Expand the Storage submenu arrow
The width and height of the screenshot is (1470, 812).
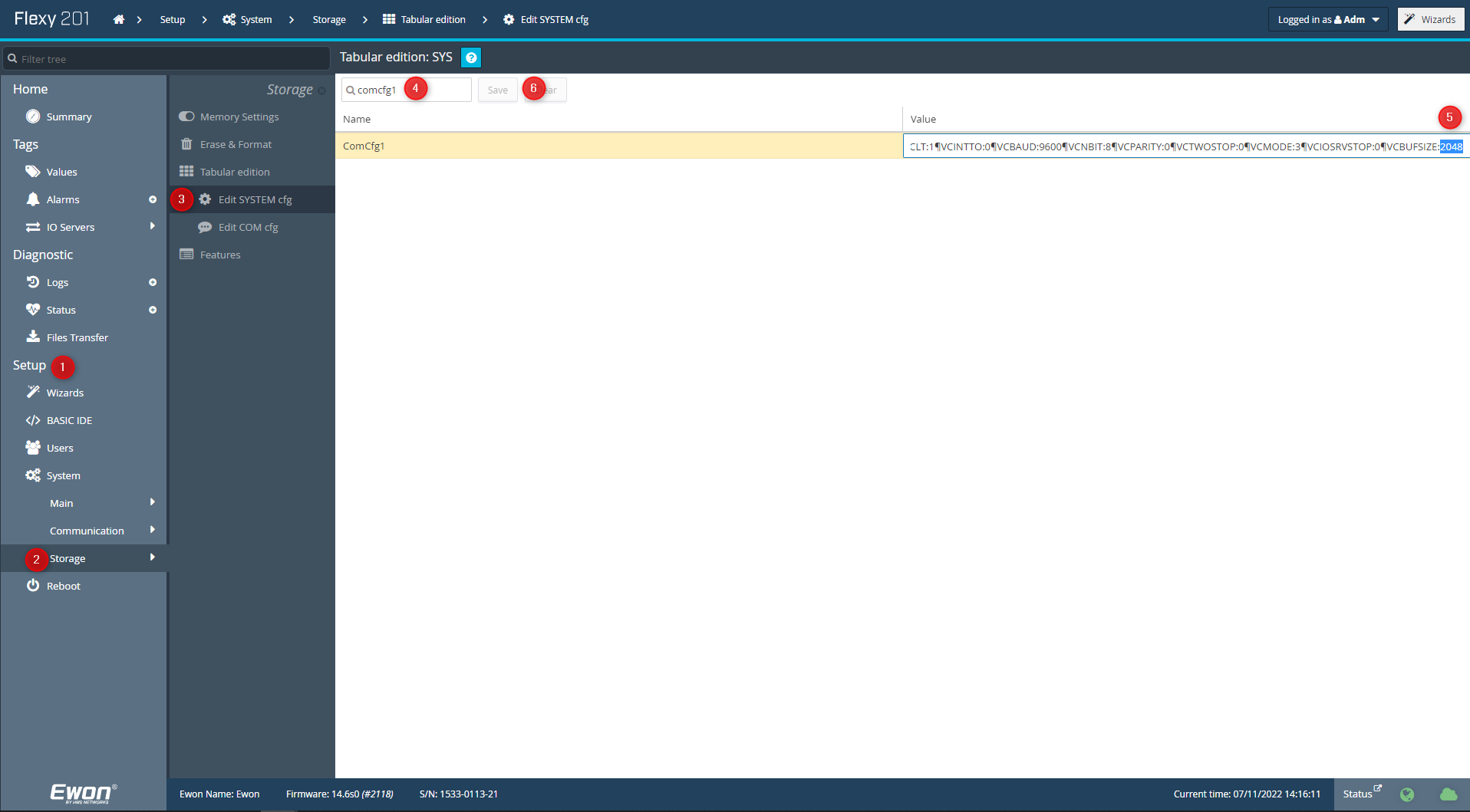[x=153, y=557]
